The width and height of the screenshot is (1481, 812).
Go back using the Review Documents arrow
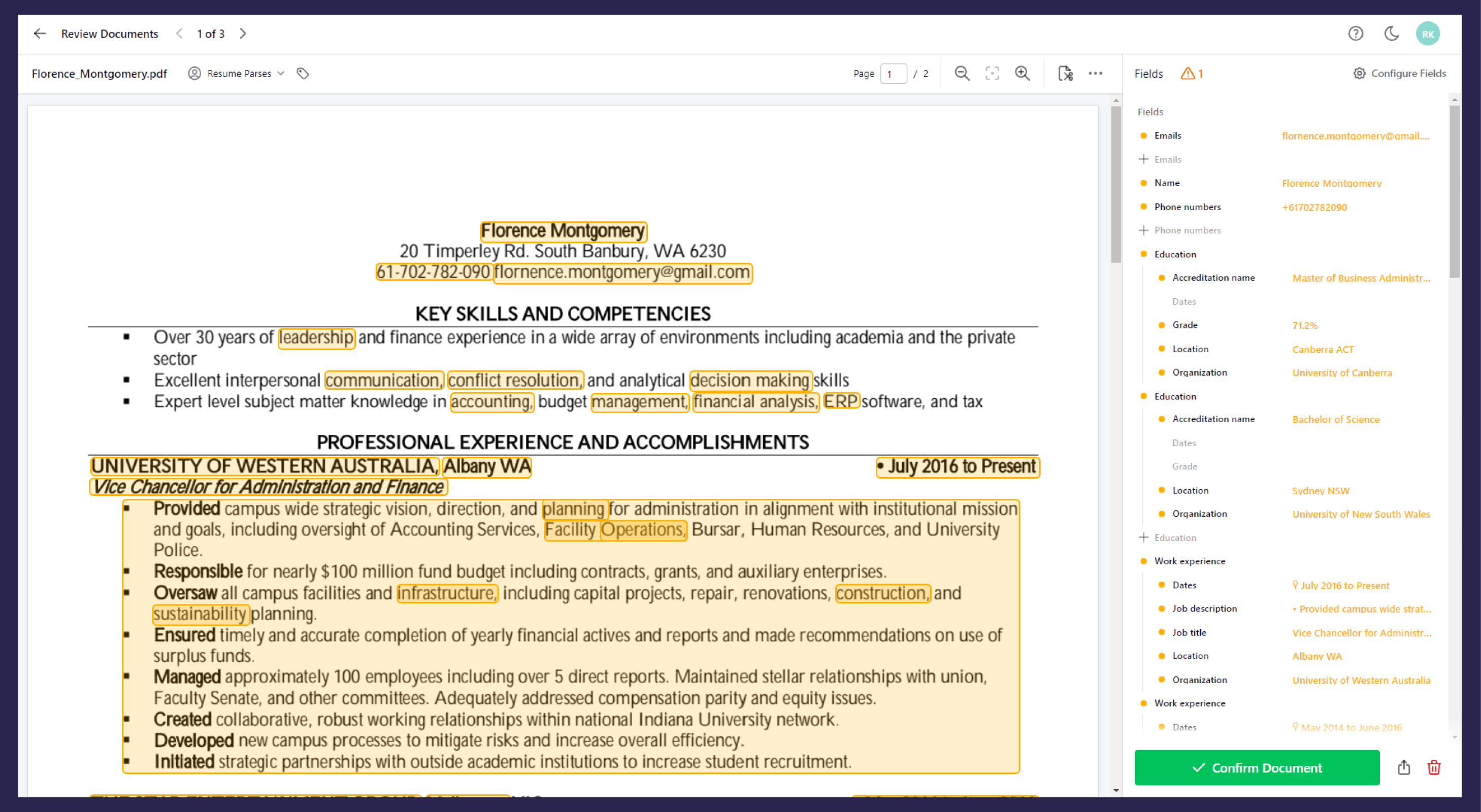[39, 33]
